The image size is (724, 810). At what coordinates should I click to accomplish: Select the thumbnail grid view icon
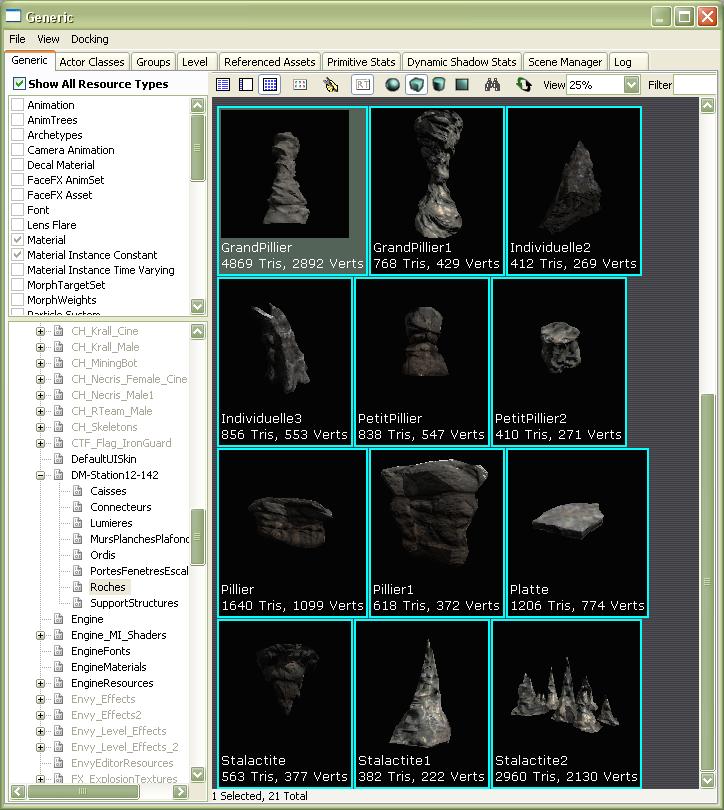click(269, 85)
